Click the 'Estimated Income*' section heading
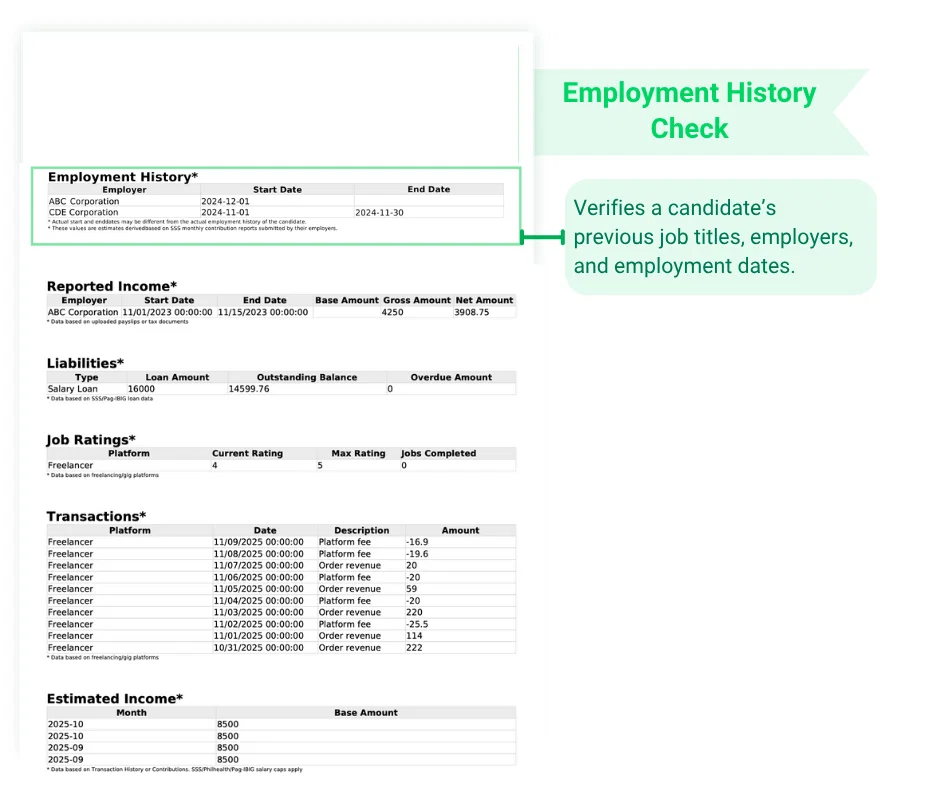Image resolution: width=940 pixels, height=788 pixels. (x=115, y=699)
